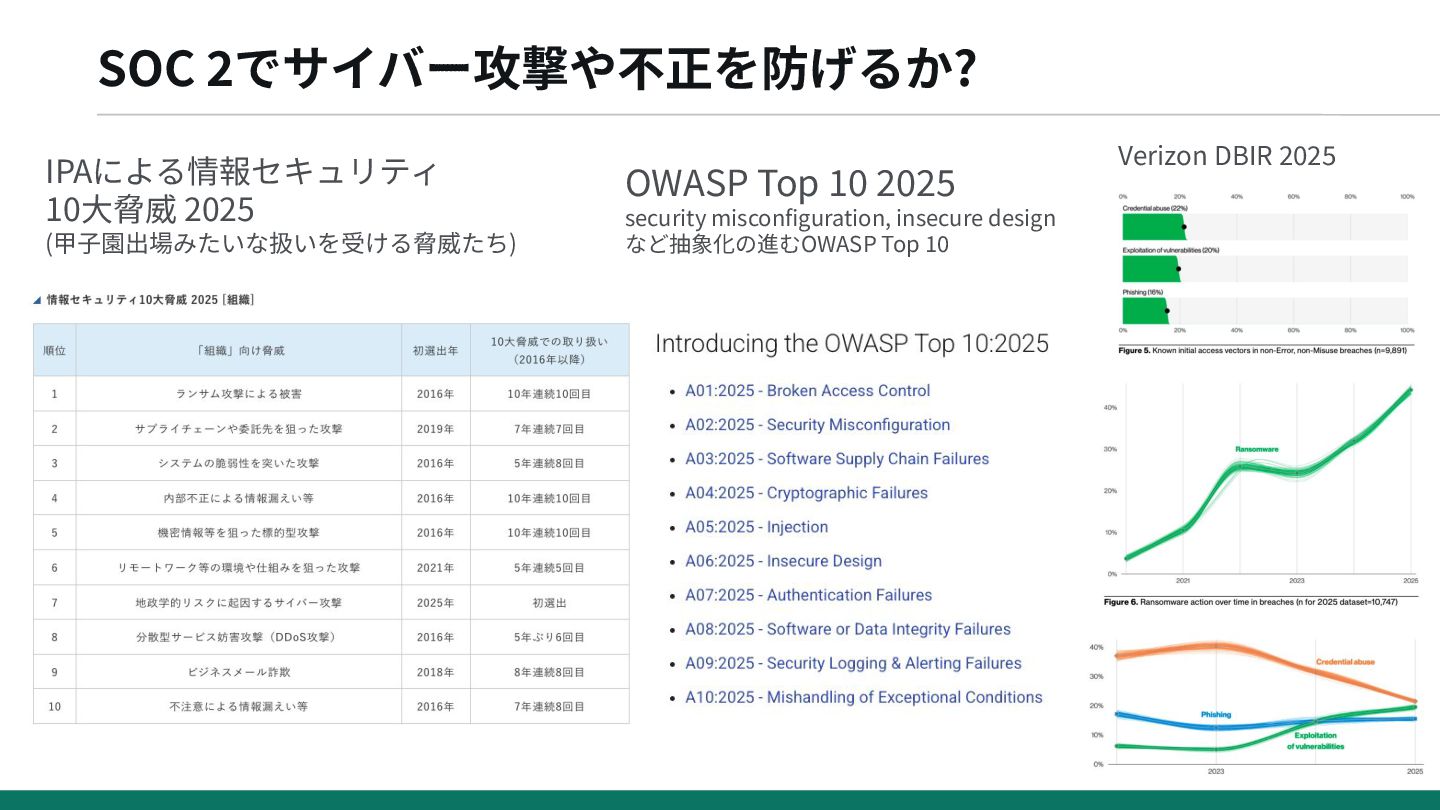Image resolution: width=1440 pixels, height=810 pixels.
Task: Click the 内部不正による情報漏えい等 cell
Action: tap(239, 498)
